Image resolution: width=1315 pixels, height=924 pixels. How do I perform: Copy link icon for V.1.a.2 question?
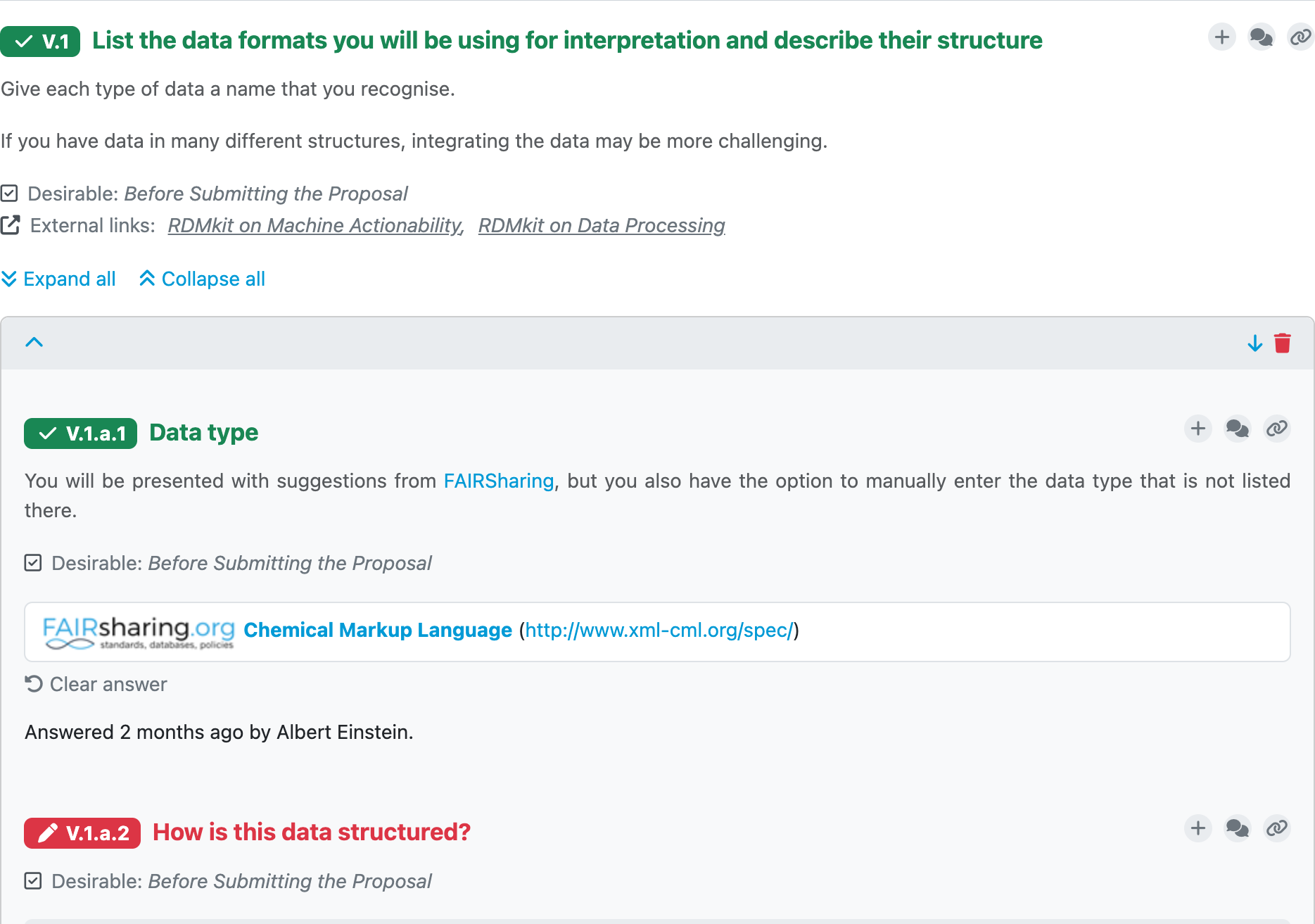(1277, 828)
